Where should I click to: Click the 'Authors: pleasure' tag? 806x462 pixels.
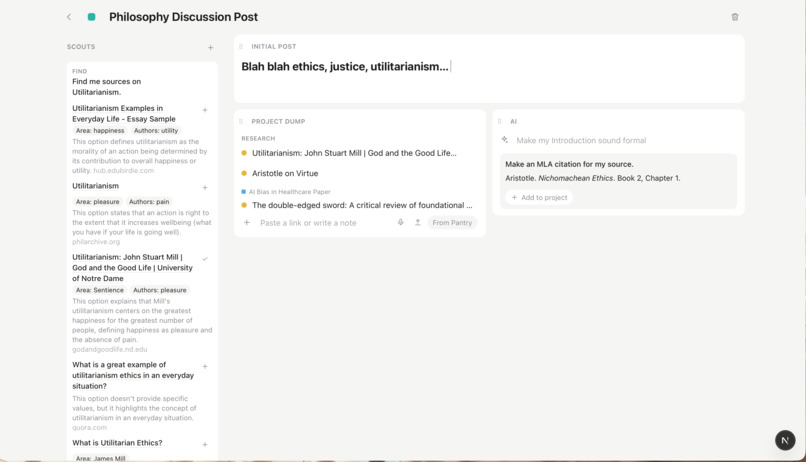point(159,290)
